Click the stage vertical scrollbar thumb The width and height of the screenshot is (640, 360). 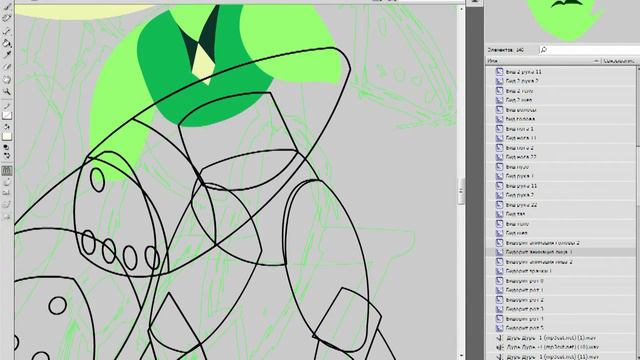click(x=461, y=191)
